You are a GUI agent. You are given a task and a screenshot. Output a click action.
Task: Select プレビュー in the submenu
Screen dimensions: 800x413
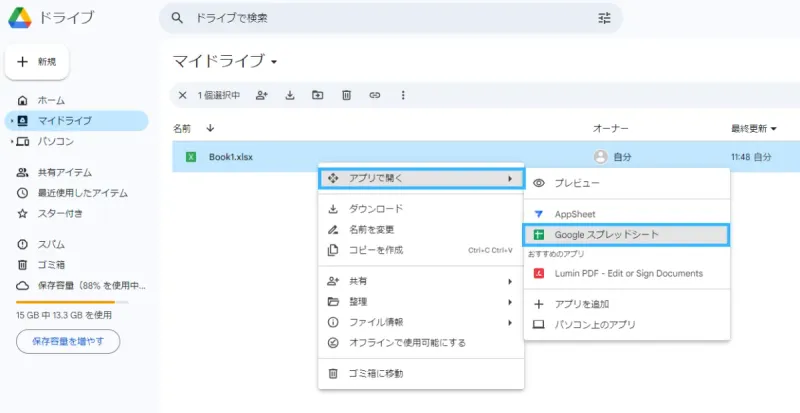[x=627, y=183]
